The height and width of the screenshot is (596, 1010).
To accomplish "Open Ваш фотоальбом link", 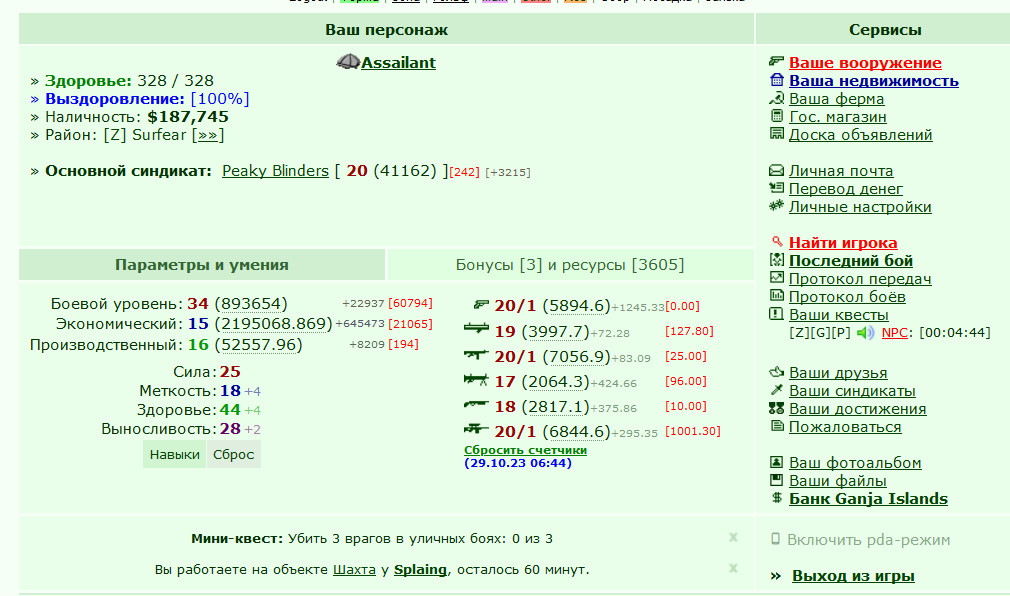I will 855,463.
